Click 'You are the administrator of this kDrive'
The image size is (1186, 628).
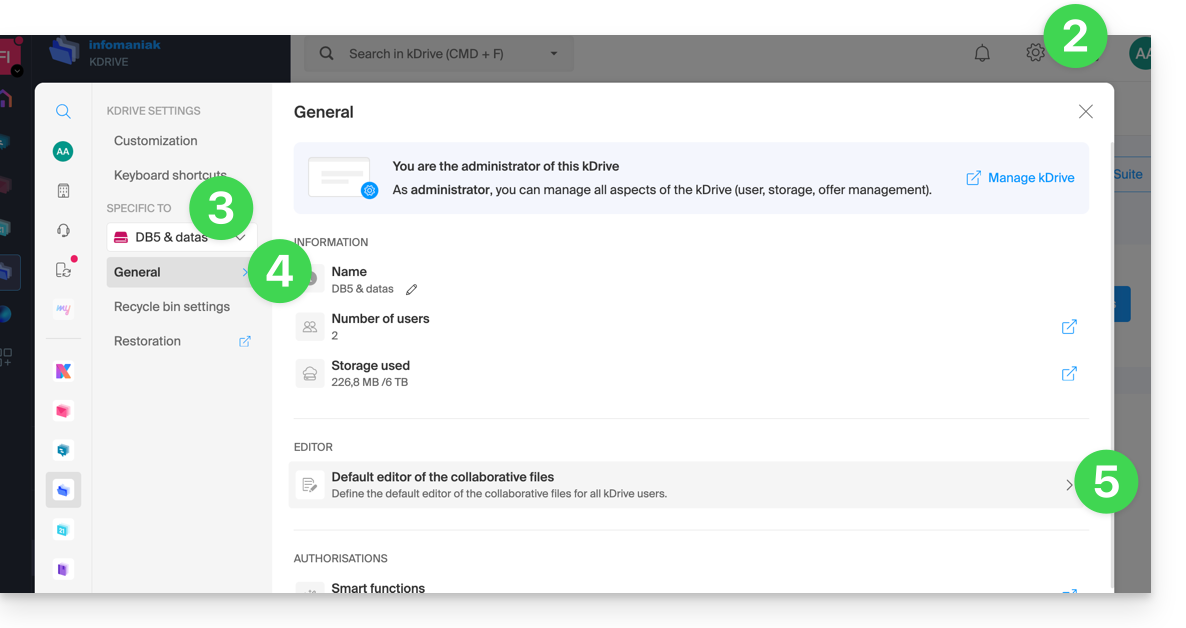[x=505, y=166]
